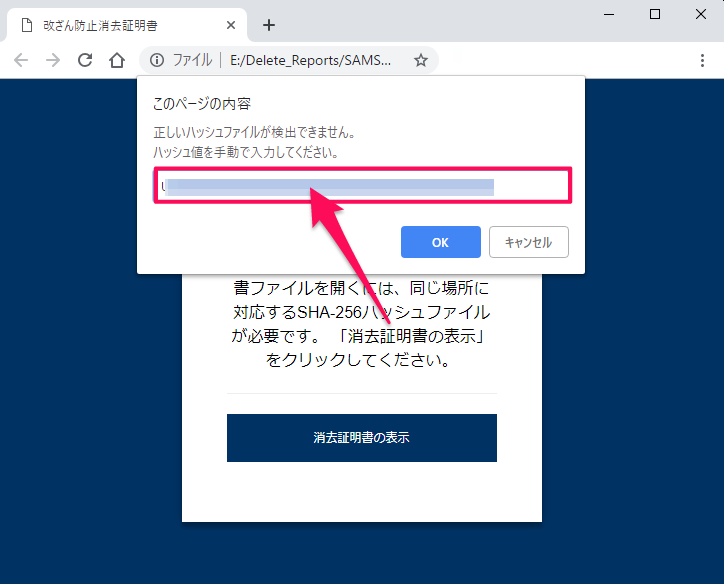724x584 pixels.
Task: Go back using the browser back arrow
Action: point(21,60)
